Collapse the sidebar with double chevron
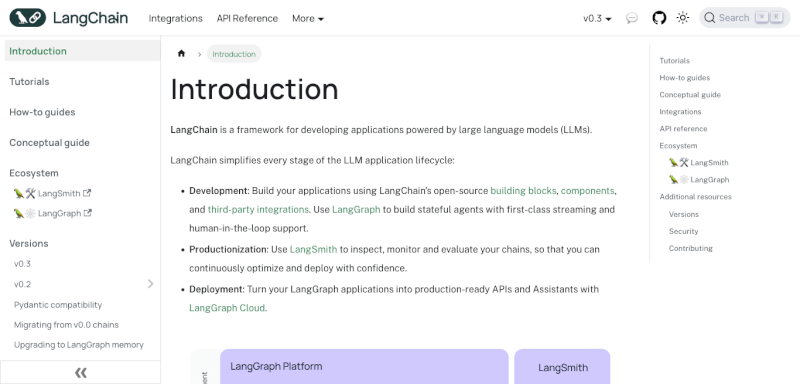Screen dimensions: 800x384 coord(81,373)
